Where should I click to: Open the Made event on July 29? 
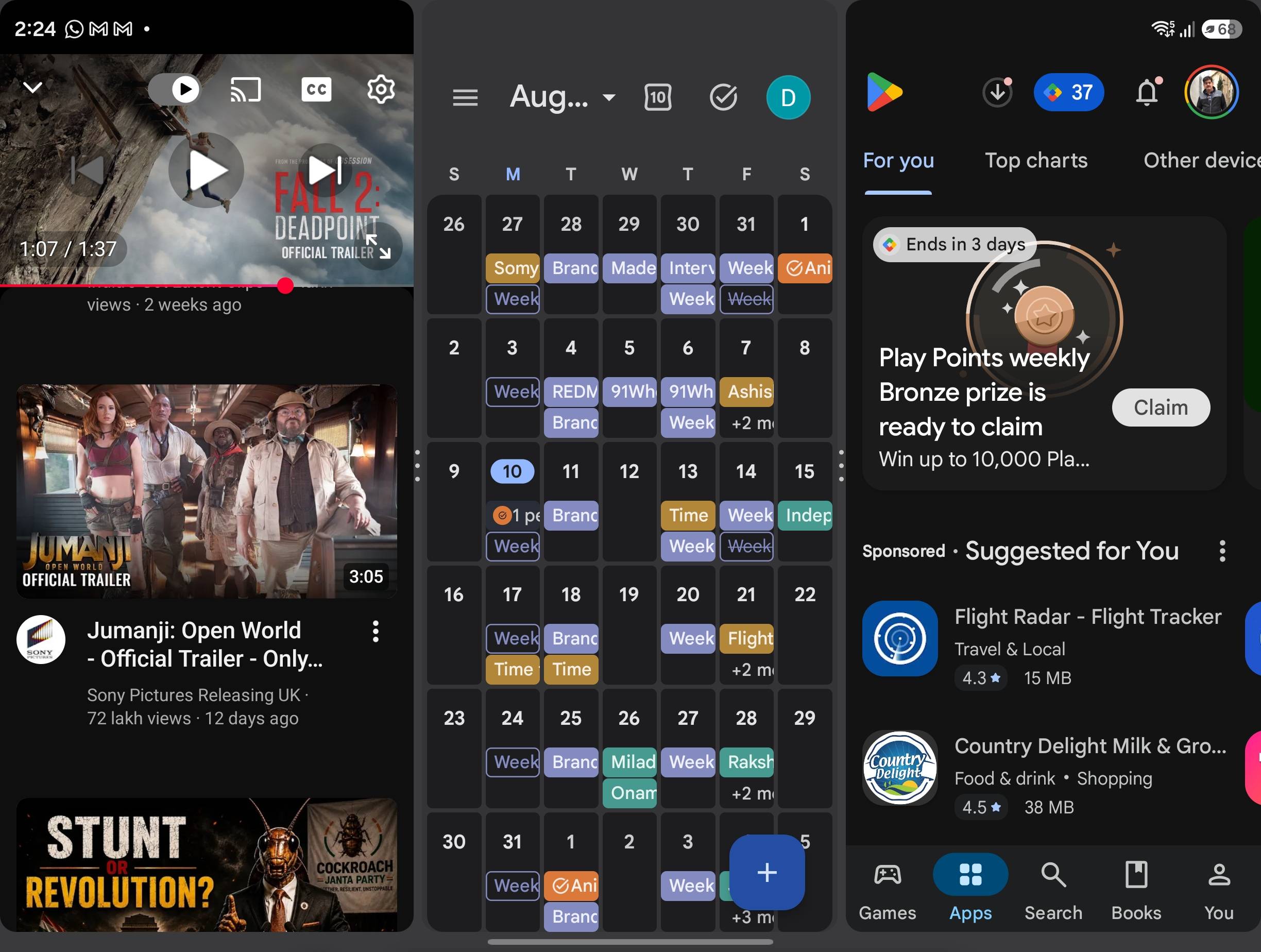[629, 268]
